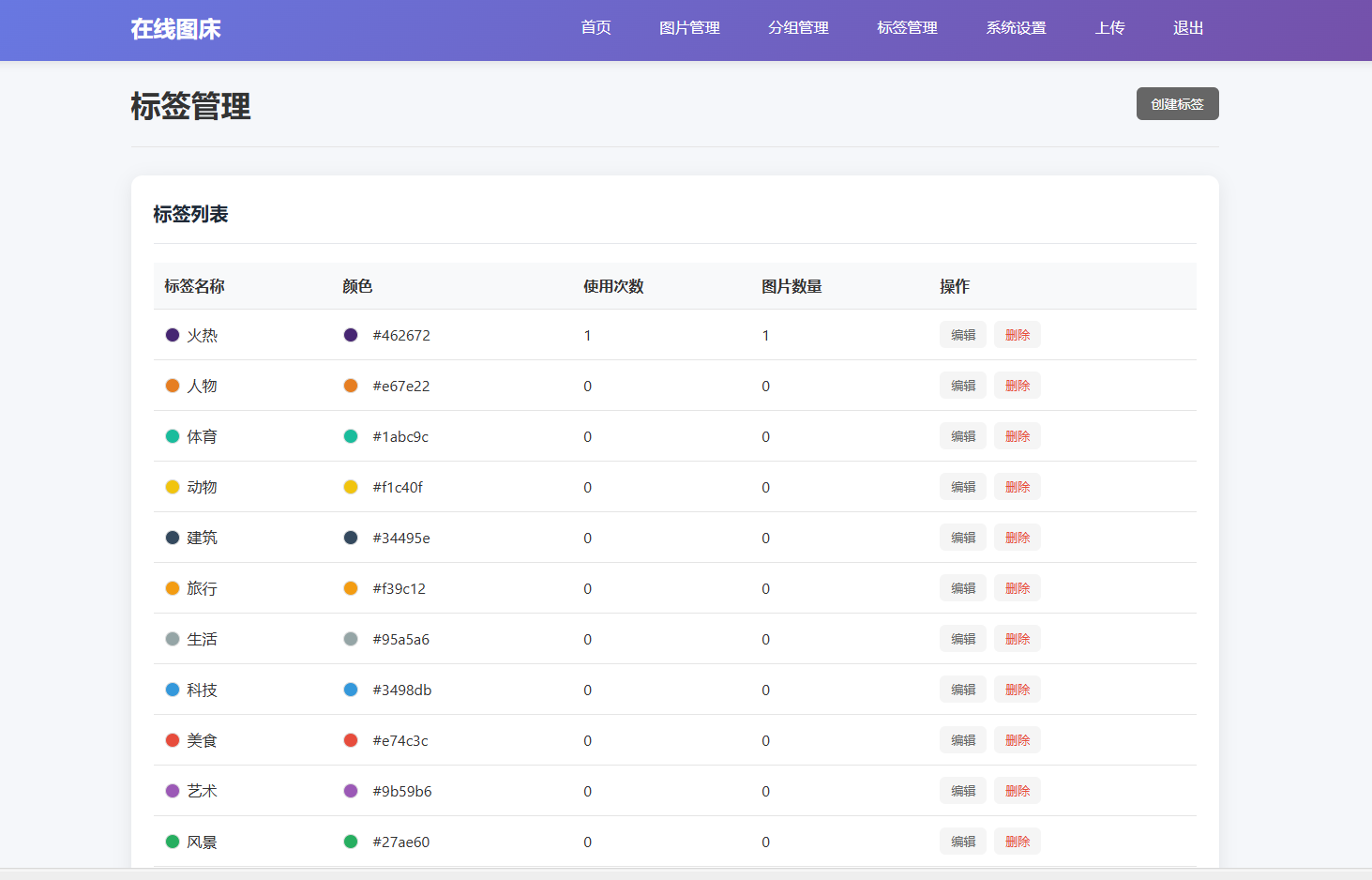Viewport: 1372px width, 880px height.
Task: Delete the 体育 tag
Action: point(1018,436)
